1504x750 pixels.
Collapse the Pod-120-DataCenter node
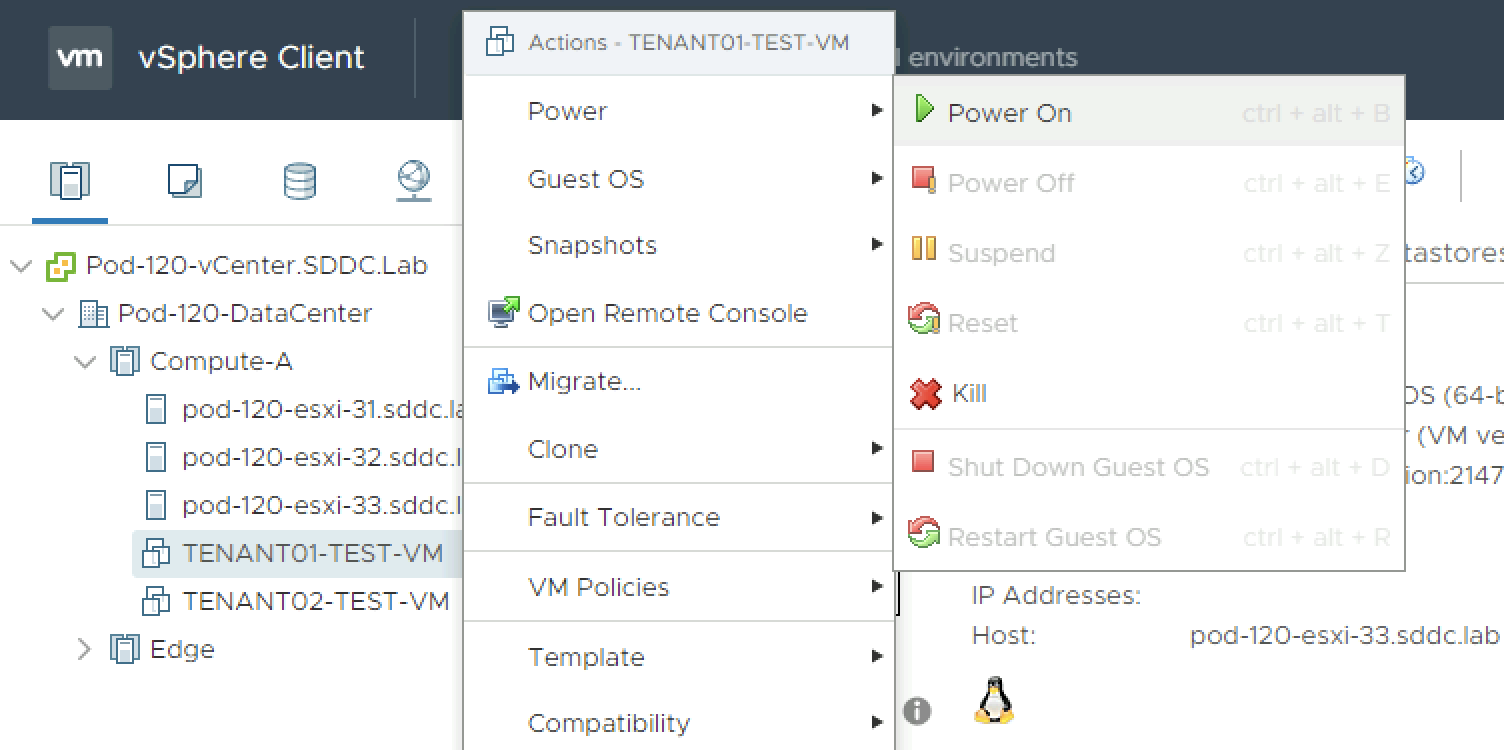coord(53,314)
